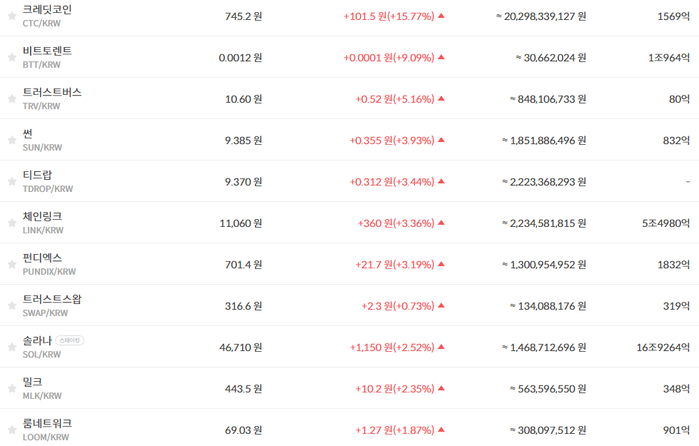The image size is (699, 446).
Task: Click 솔라나 price 46,710 원
Action: click(240, 347)
